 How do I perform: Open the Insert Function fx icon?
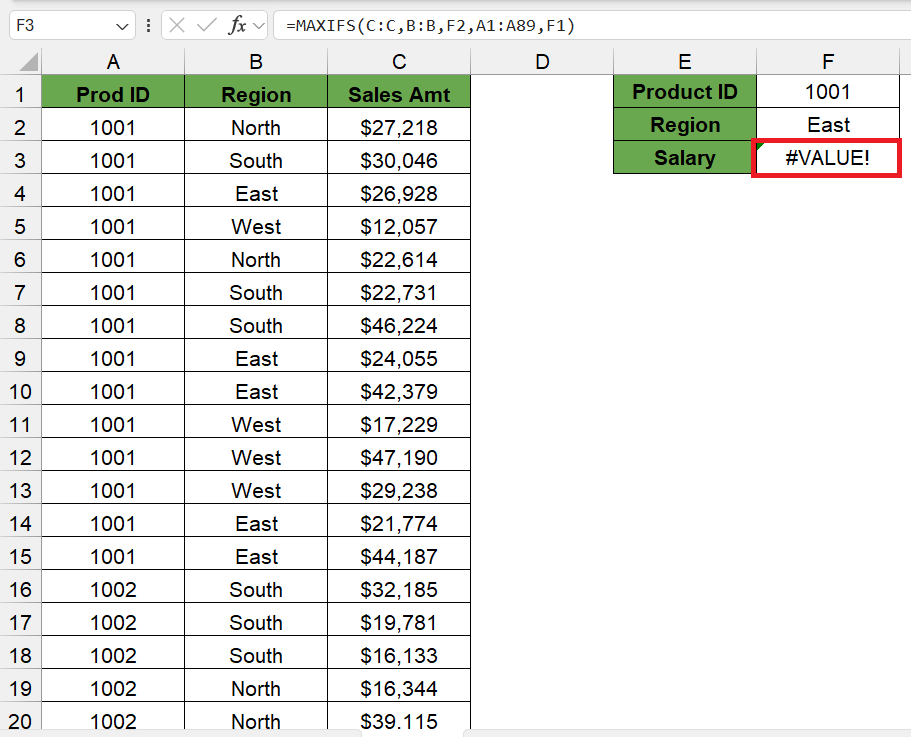(x=237, y=26)
